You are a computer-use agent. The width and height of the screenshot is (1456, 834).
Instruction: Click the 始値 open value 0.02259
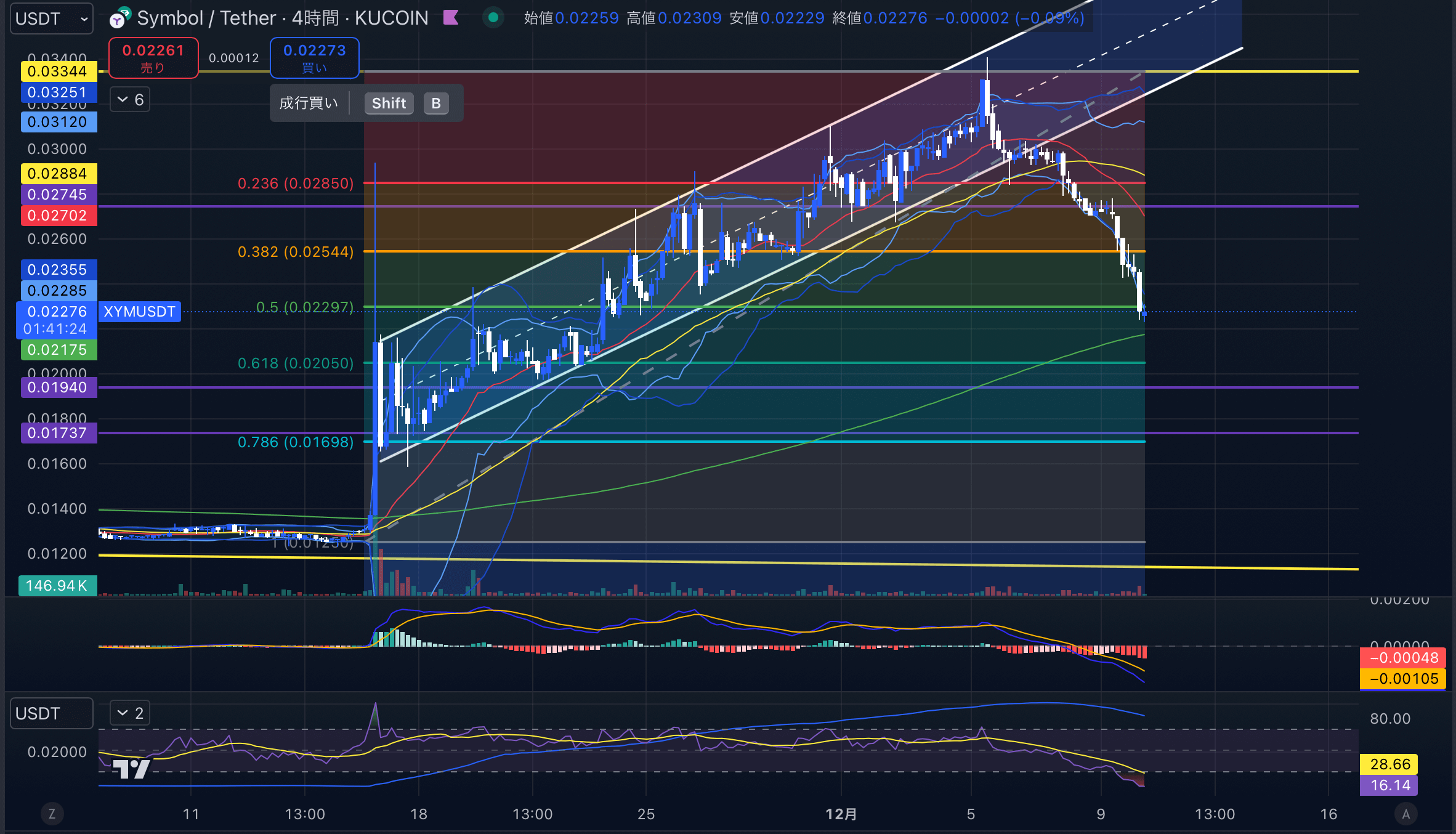coord(587,18)
